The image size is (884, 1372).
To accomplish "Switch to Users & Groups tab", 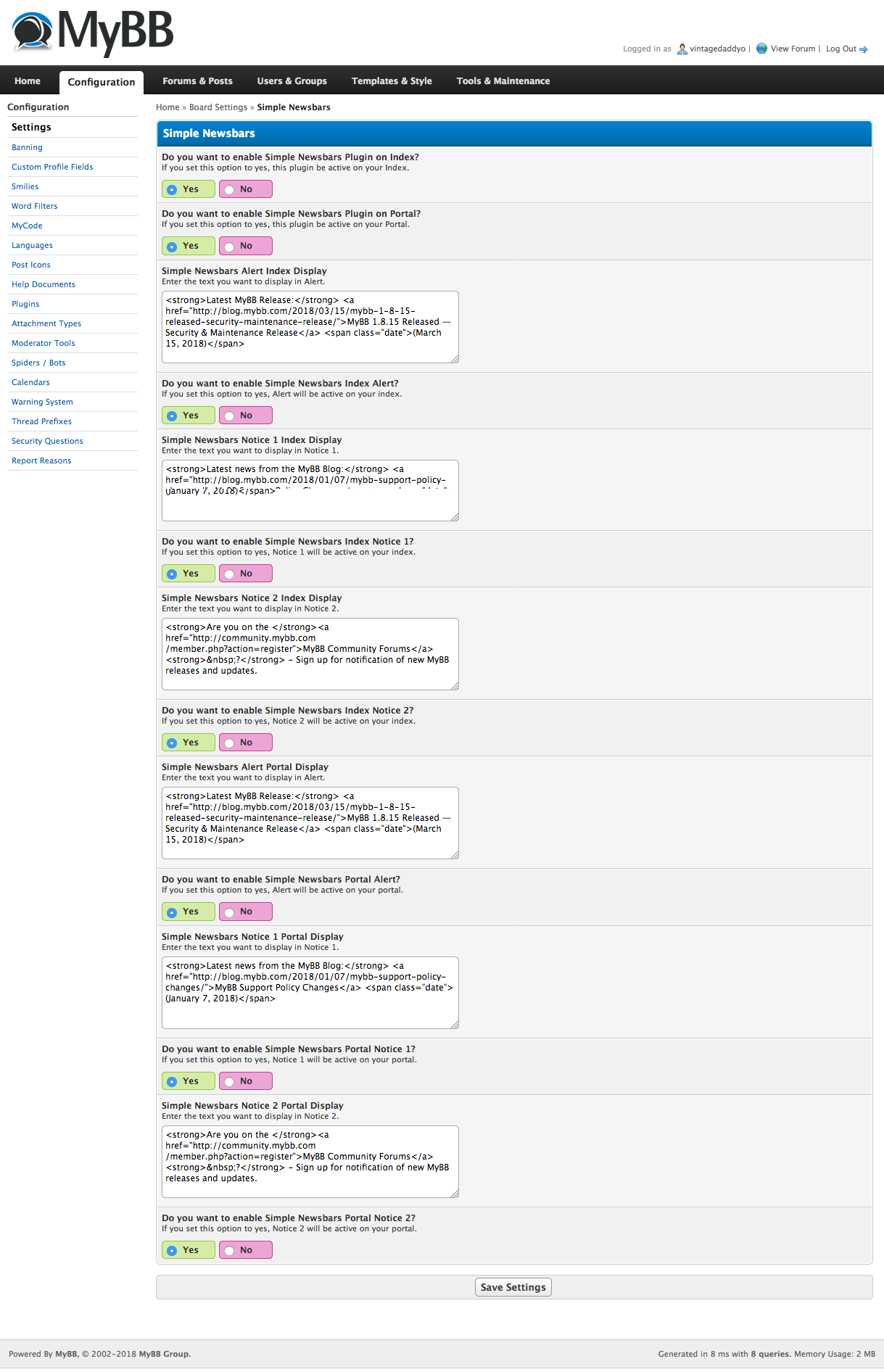I will tap(292, 81).
